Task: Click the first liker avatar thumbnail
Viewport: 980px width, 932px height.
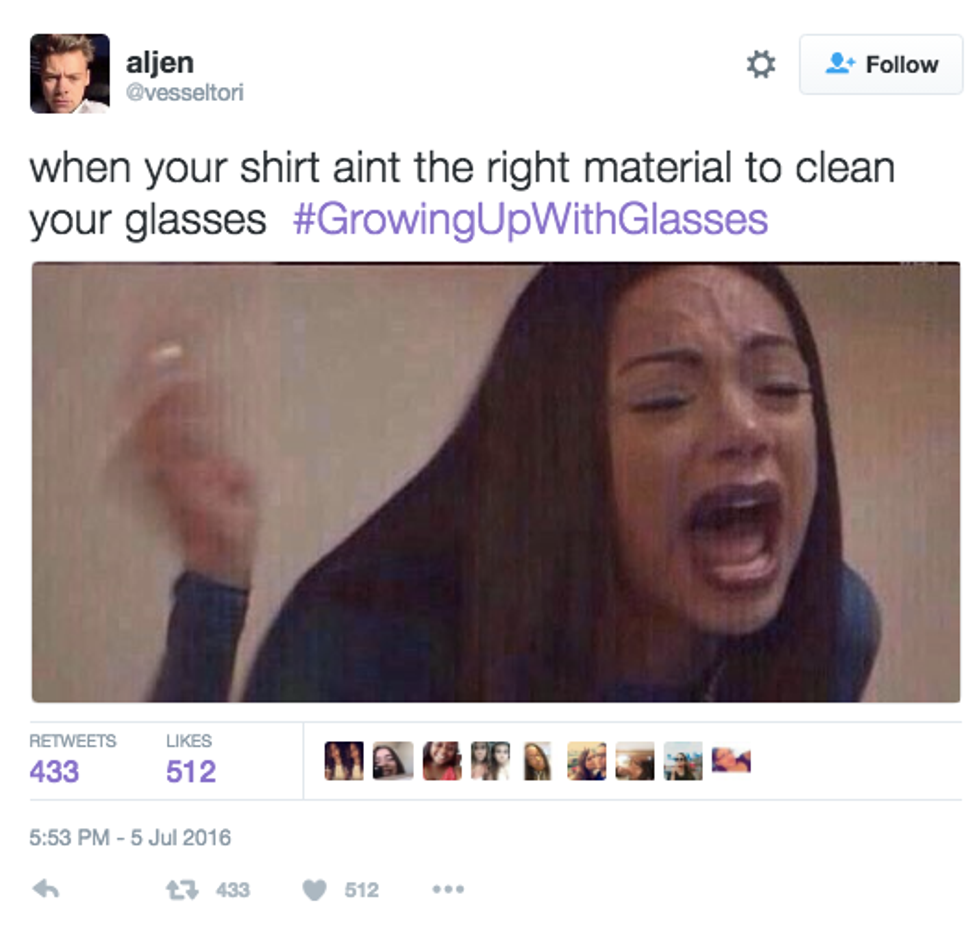Action: 344,761
